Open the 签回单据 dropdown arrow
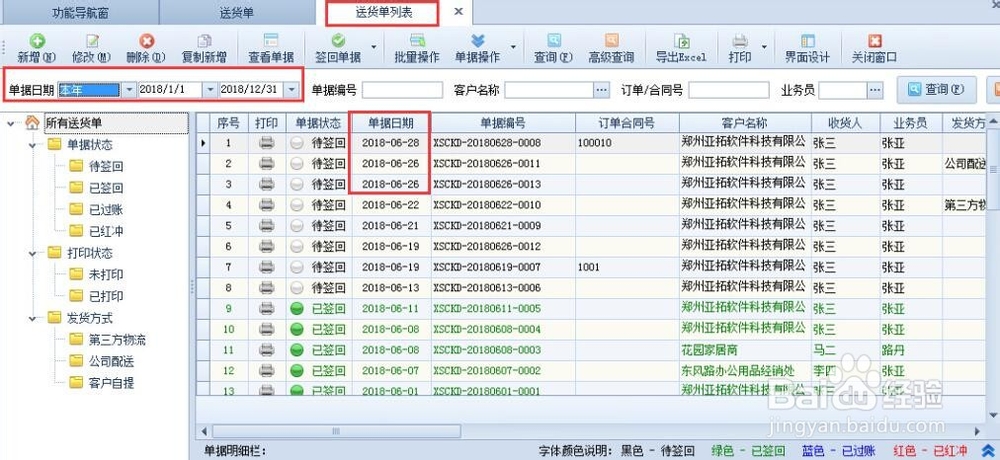 click(x=373, y=47)
